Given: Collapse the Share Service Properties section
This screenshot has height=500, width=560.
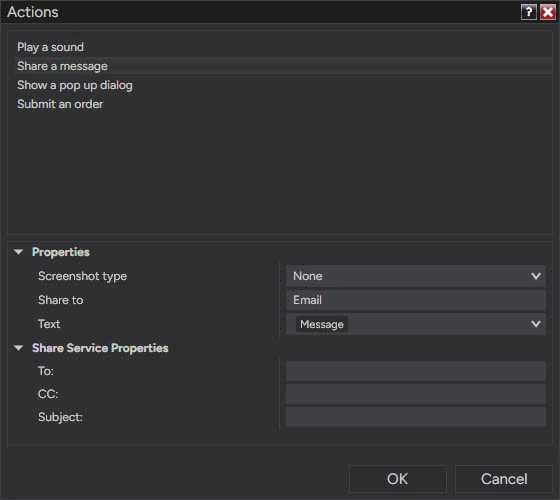Looking at the screenshot, I should 19,348.
